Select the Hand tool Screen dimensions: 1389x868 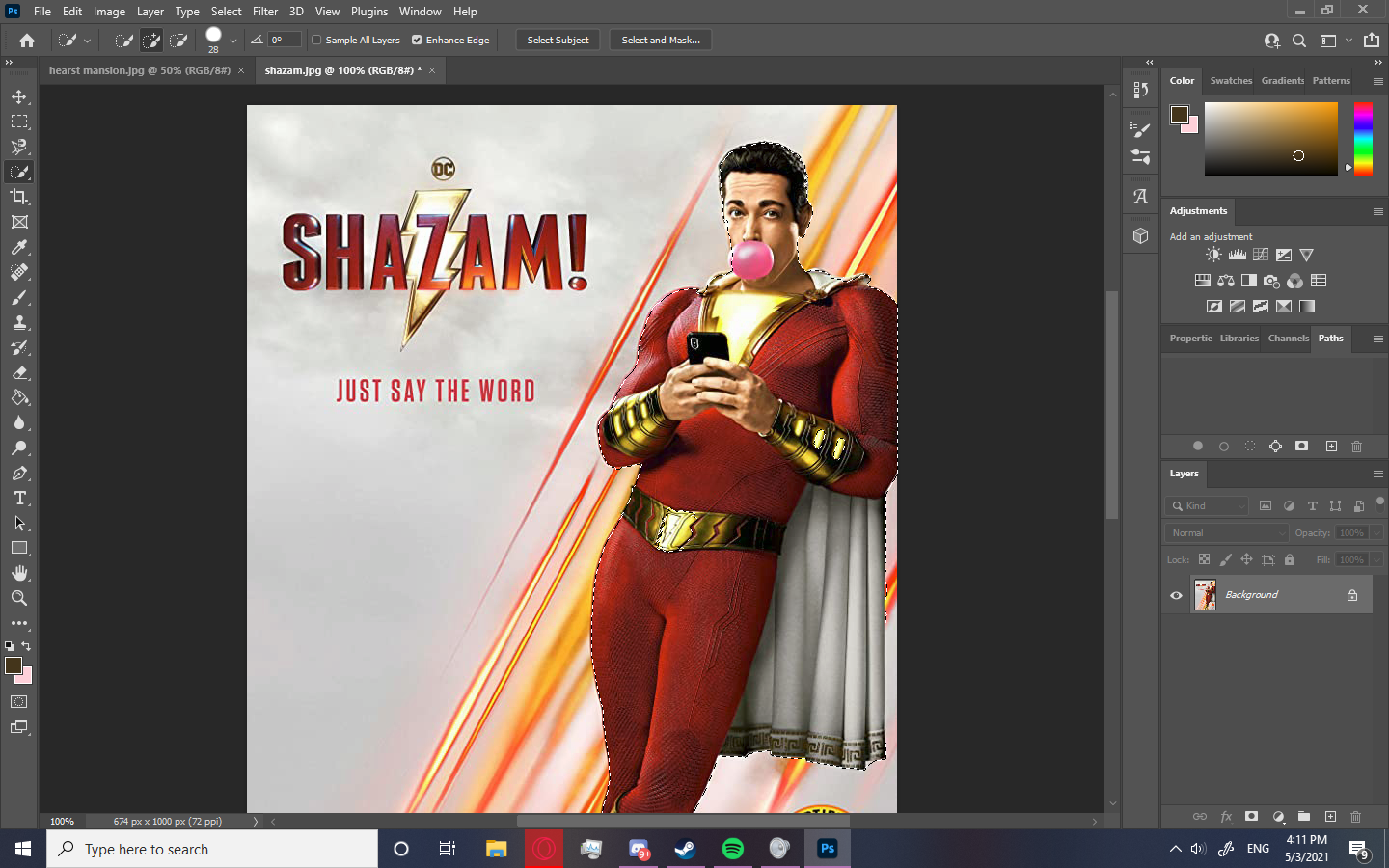19,573
